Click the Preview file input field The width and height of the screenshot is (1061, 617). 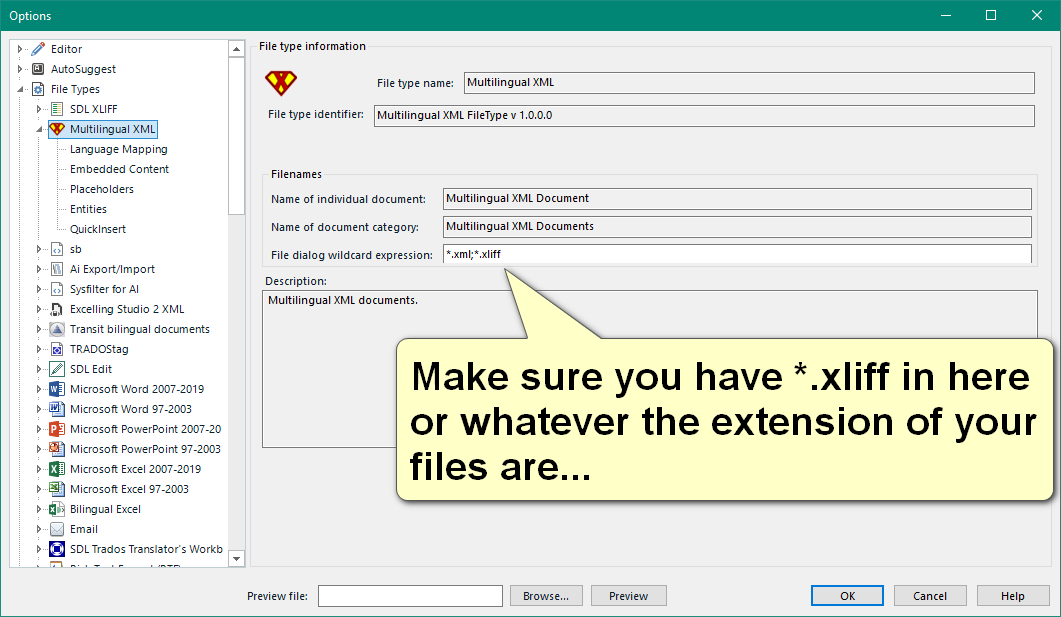(x=410, y=595)
